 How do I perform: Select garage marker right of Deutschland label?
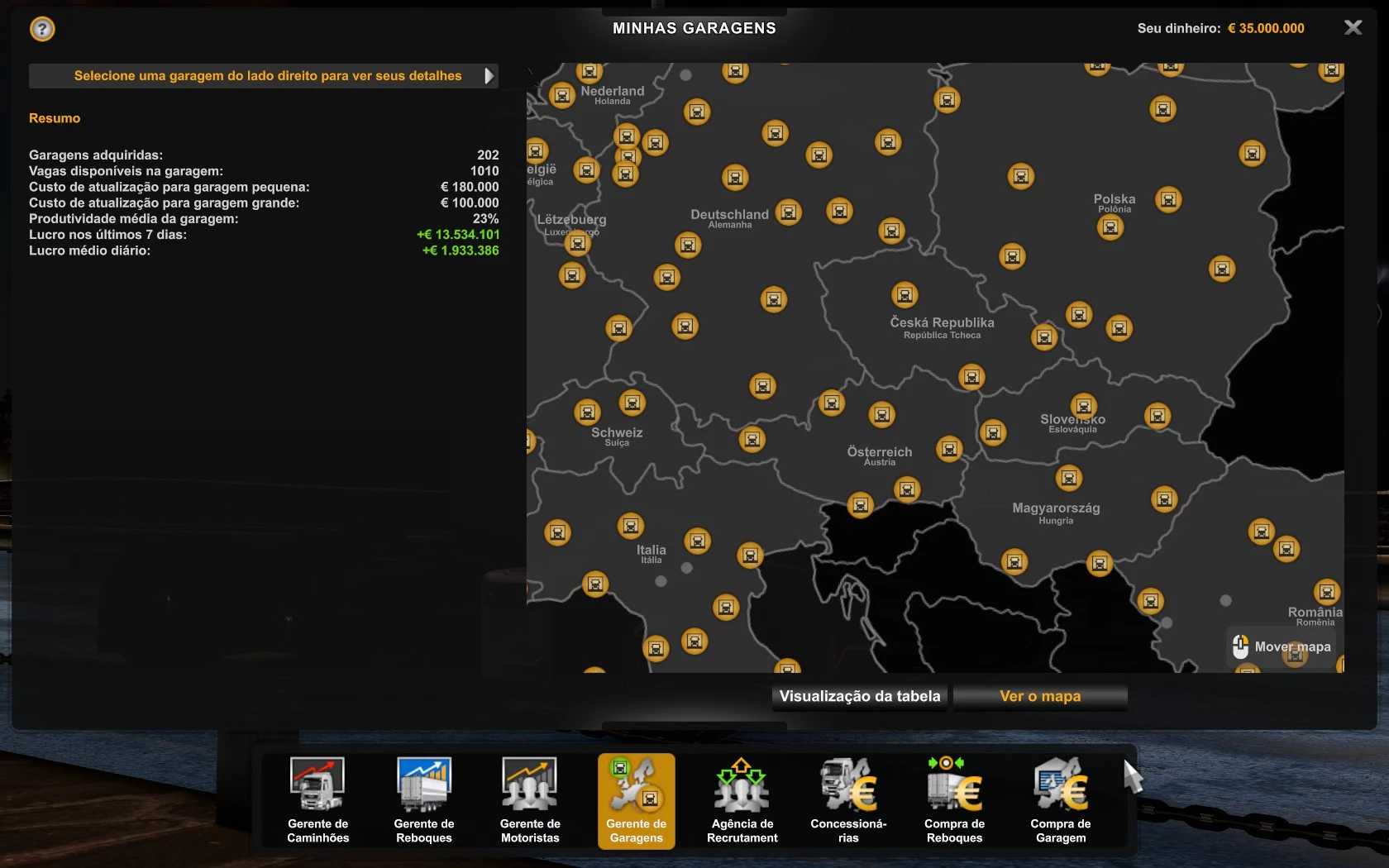coord(789,212)
